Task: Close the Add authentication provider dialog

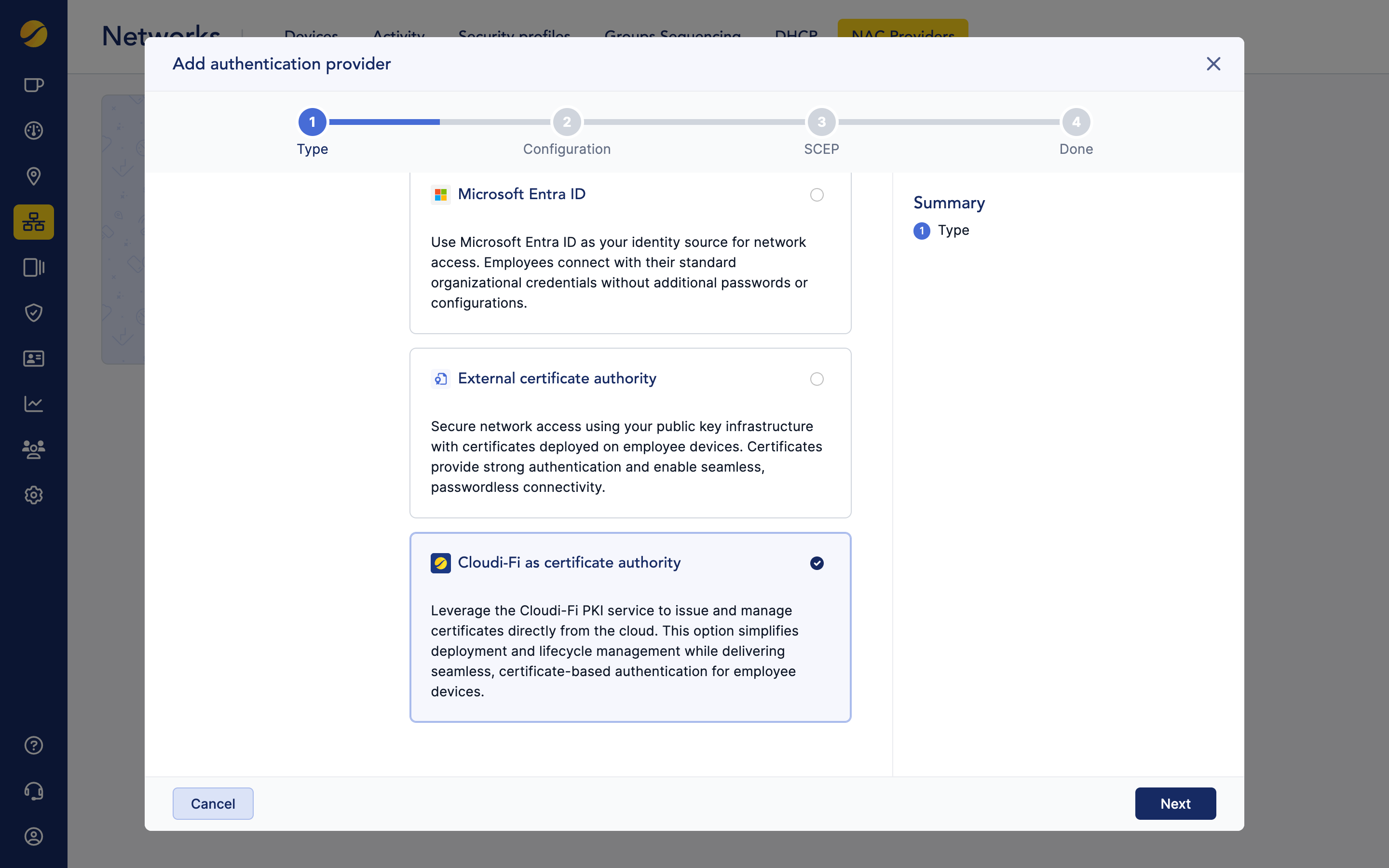Action: [x=1213, y=64]
